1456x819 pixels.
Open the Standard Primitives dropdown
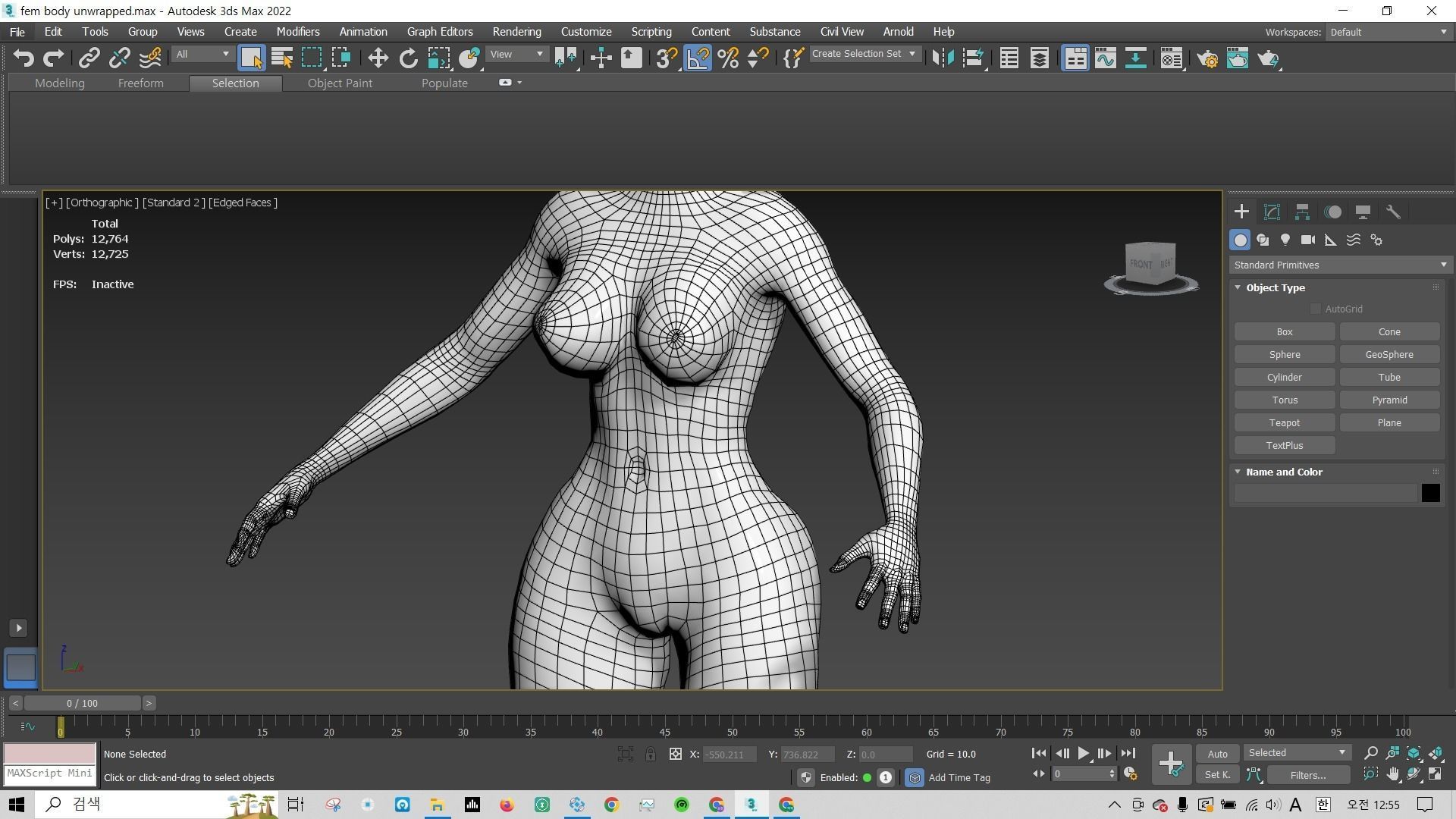[x=1339, y=265]
